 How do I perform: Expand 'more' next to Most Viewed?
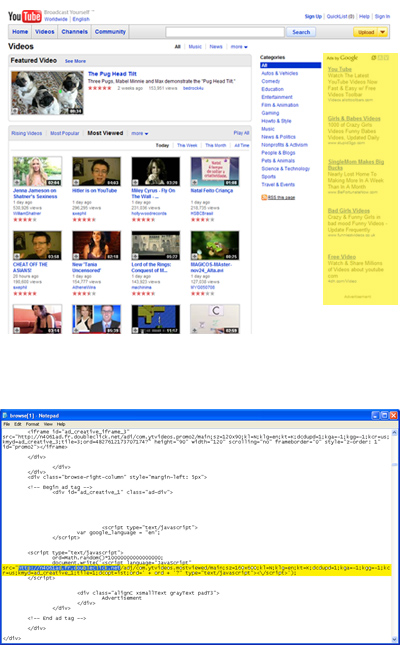click(140, 133)
